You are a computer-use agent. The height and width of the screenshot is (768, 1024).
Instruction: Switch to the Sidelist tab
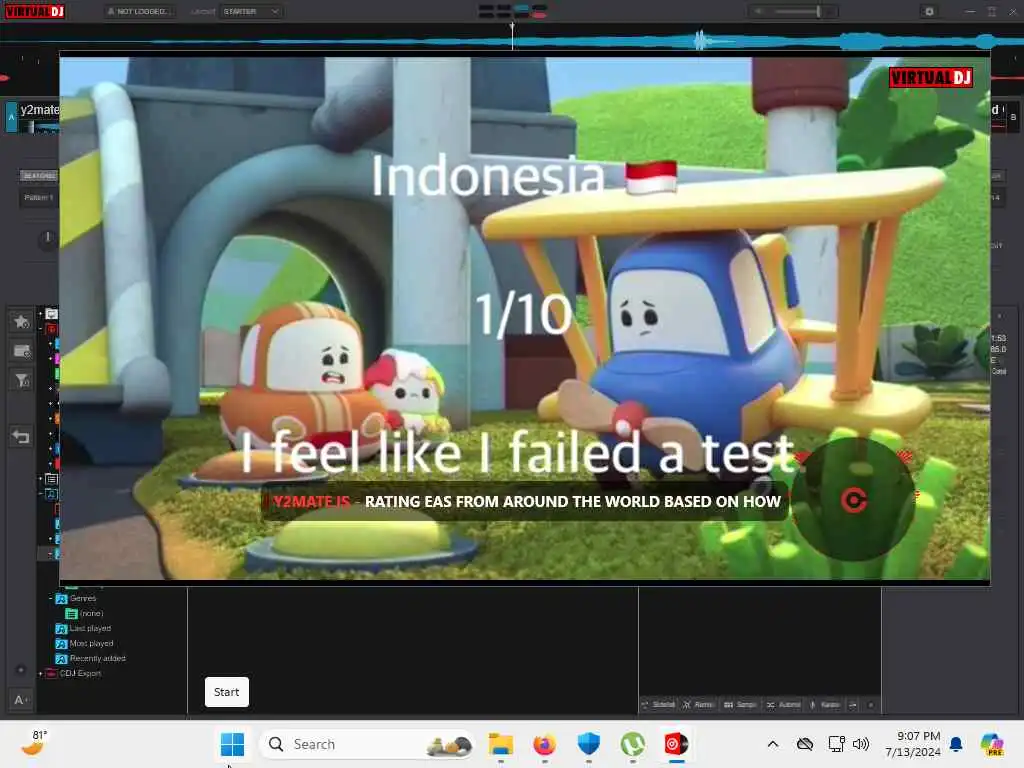(x=658, y=705)
